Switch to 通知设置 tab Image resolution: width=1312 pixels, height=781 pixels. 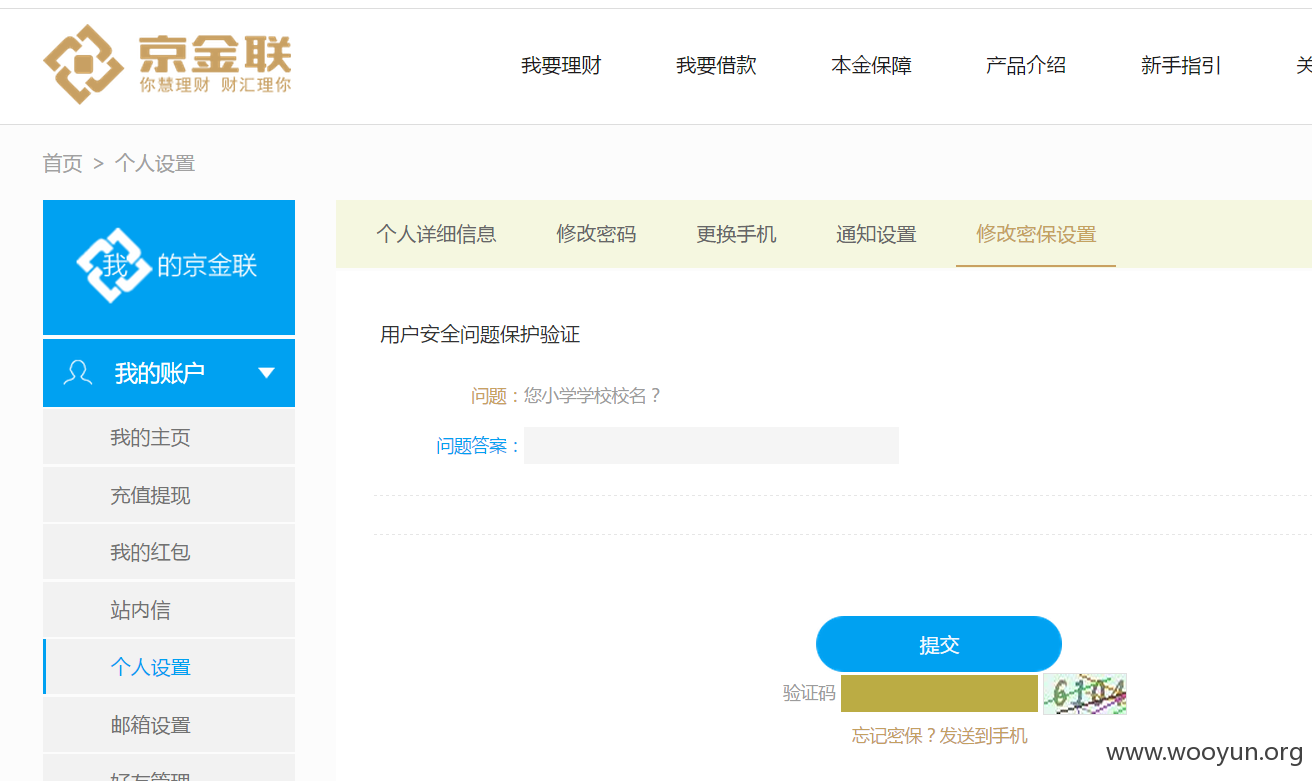click(876, 234)
